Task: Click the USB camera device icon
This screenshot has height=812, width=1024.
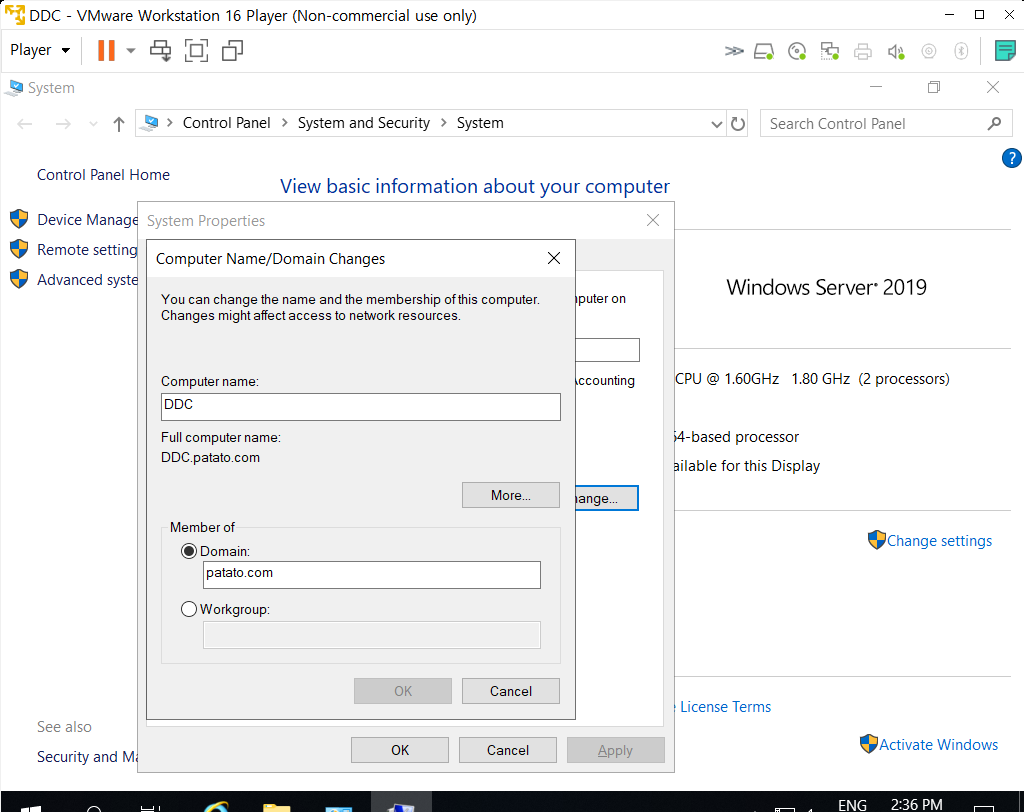Action: coord(929,51)
